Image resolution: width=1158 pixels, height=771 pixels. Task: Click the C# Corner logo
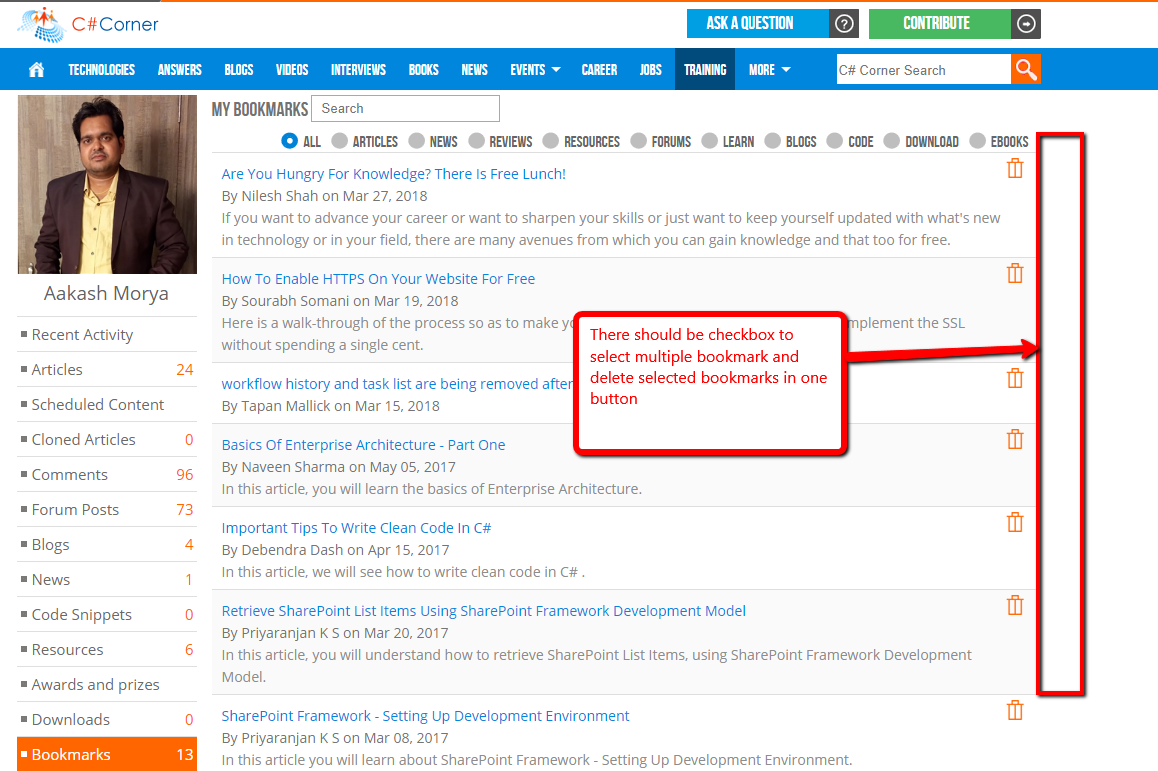[88, 24]
